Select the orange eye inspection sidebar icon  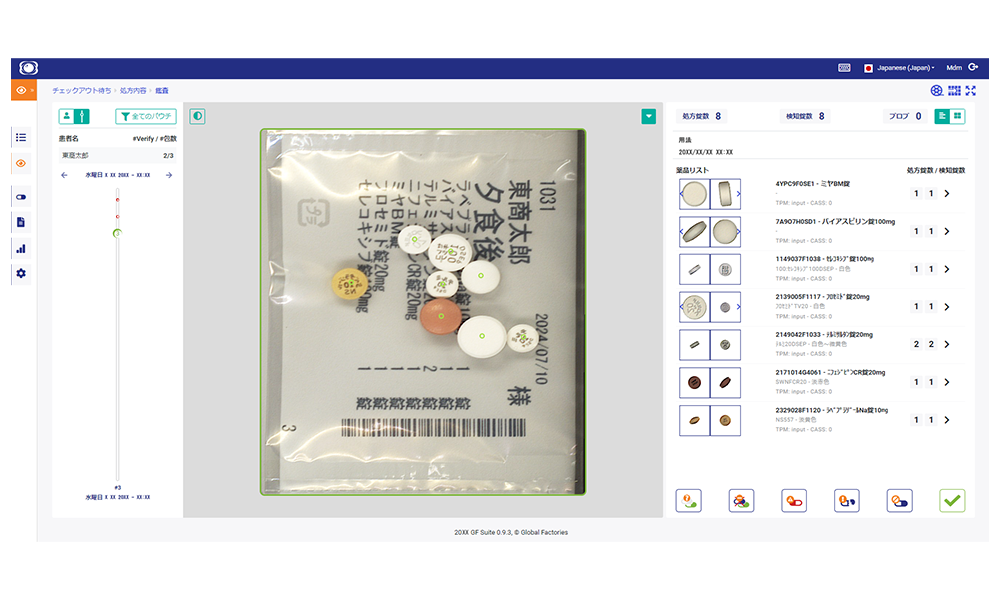point(21,163)
